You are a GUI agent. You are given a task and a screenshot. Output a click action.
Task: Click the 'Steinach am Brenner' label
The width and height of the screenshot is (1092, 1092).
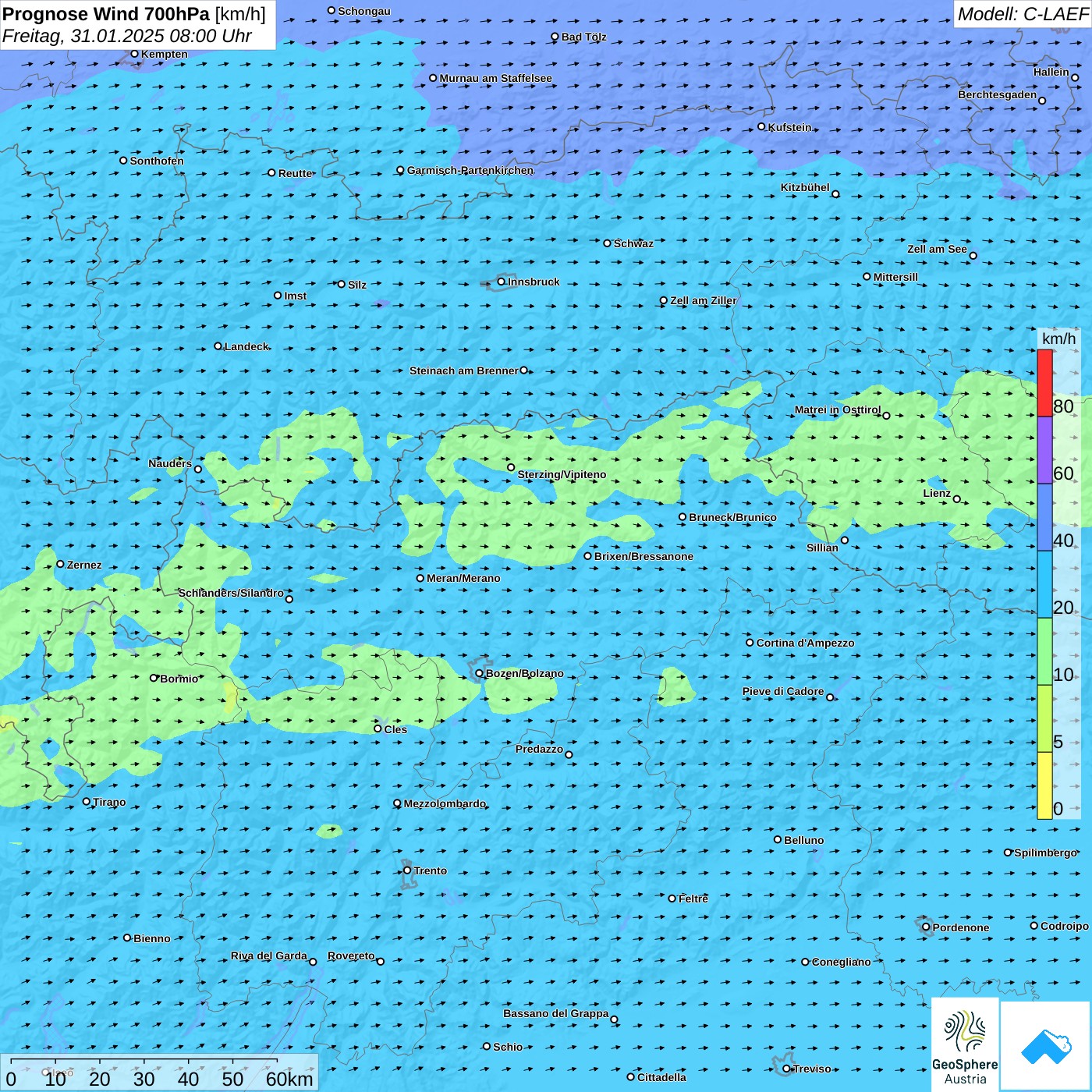tap(463, 370)
